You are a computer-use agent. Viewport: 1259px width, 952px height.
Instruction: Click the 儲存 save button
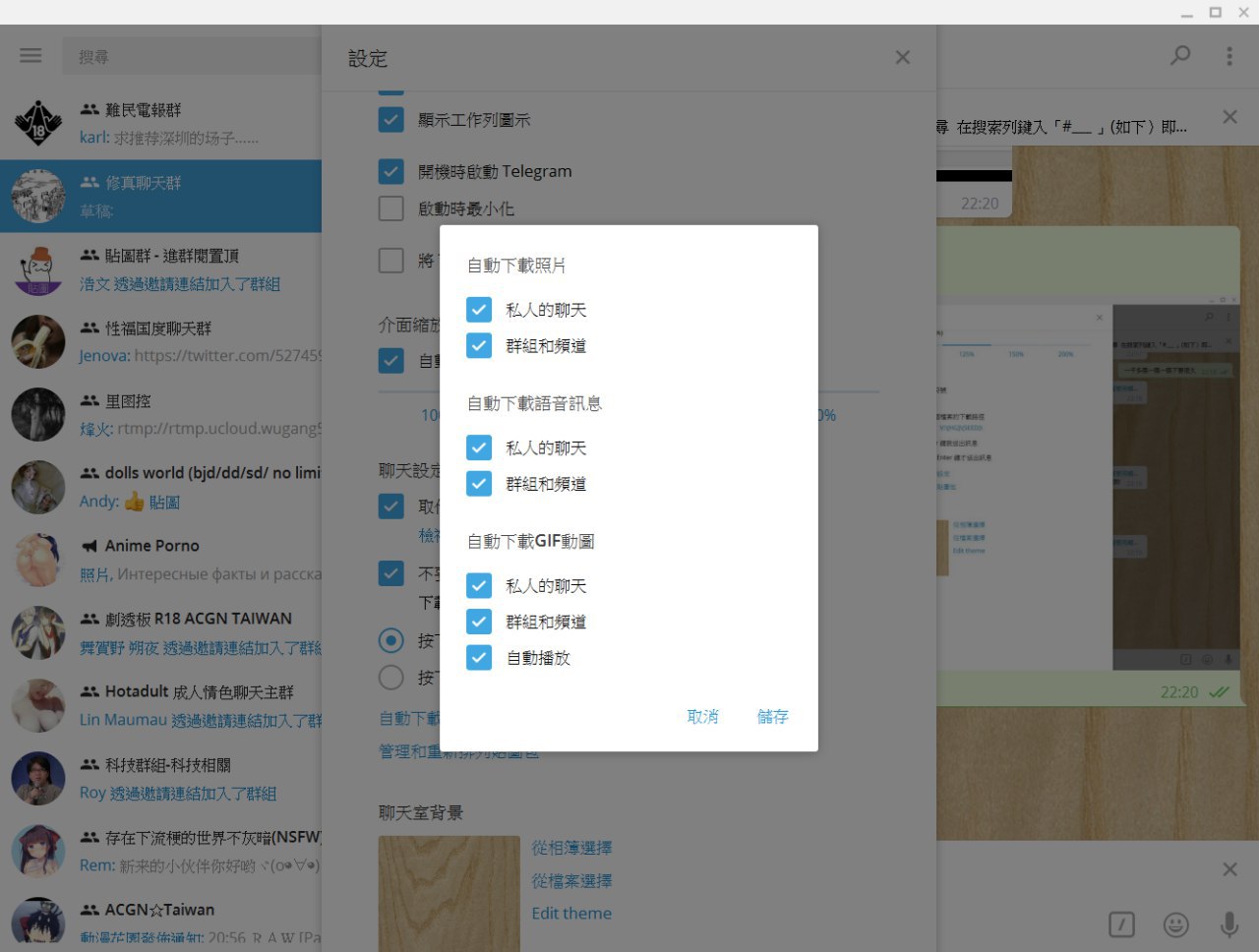[x=772, y=717]
